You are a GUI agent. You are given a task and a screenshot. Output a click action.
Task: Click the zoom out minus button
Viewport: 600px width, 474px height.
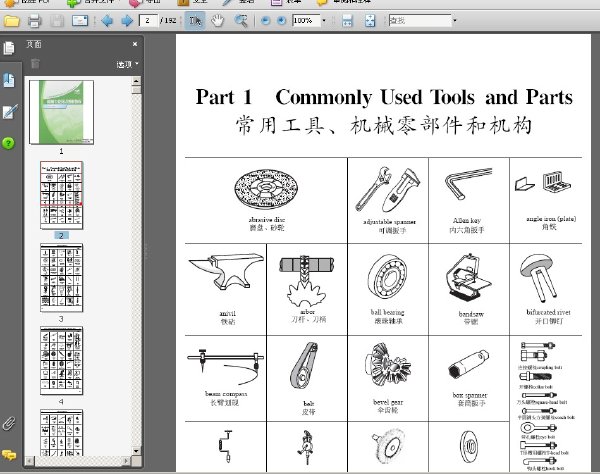pyautogui.click(x=265, y=21)
